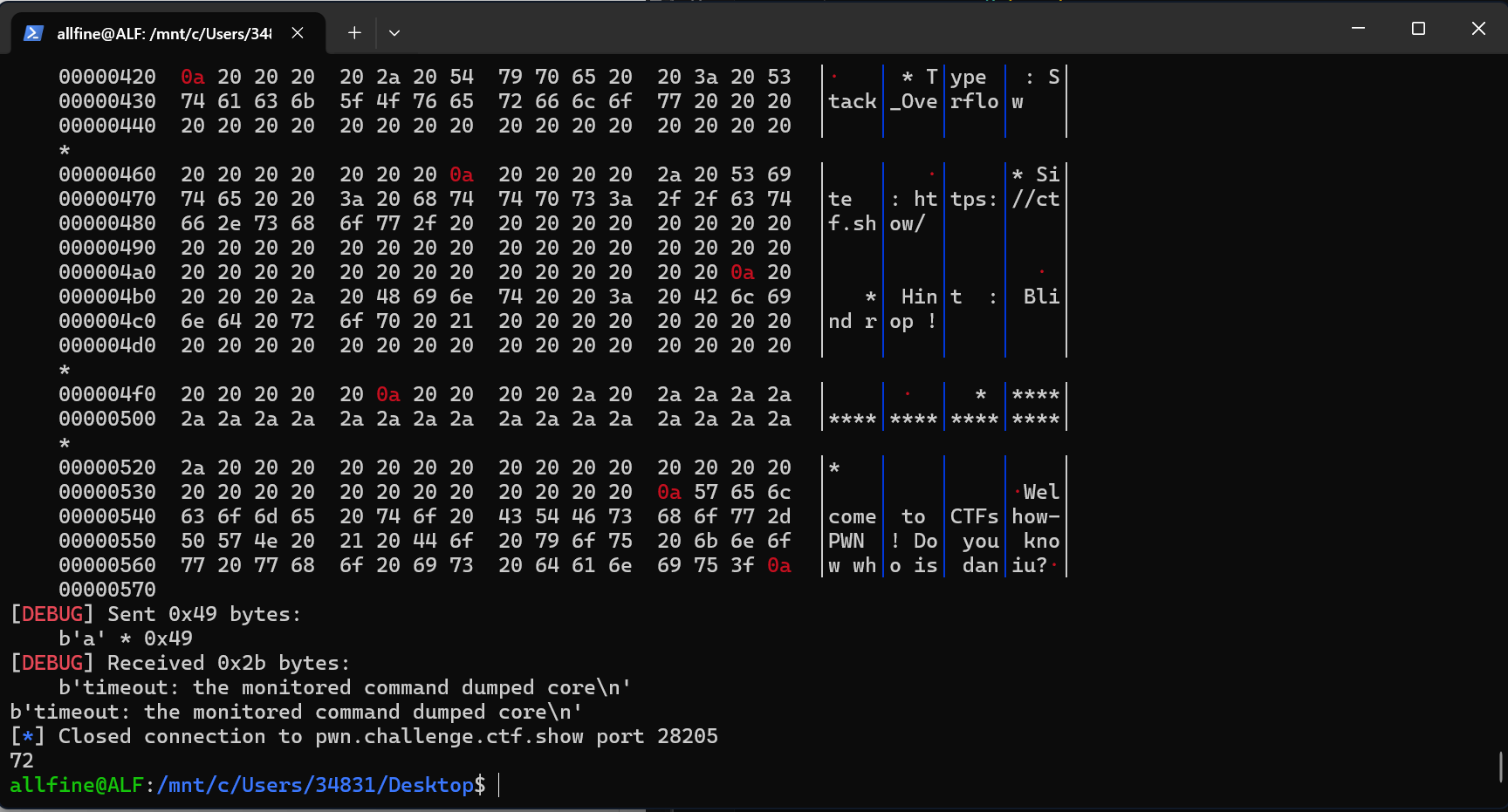Image resolution: width=1508 pixels, height=812 pixels.
Task: Click the hex offset 00000500
Action: pos(107,419)
